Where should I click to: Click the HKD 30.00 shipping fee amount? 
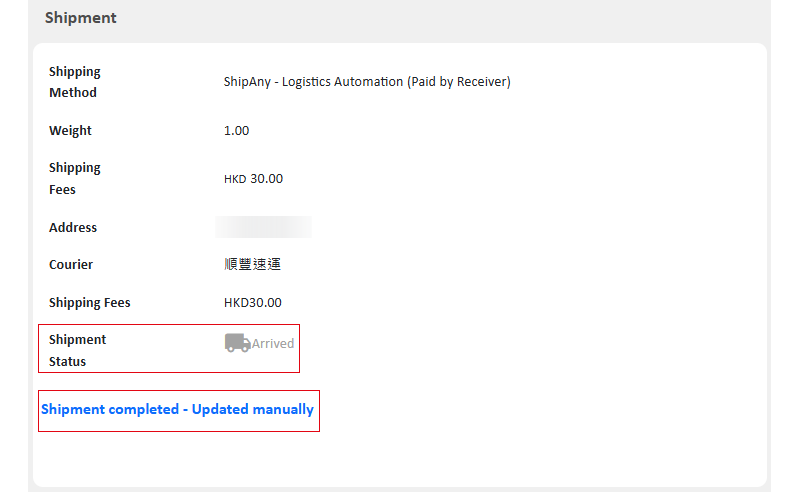[x=253, y=179]
